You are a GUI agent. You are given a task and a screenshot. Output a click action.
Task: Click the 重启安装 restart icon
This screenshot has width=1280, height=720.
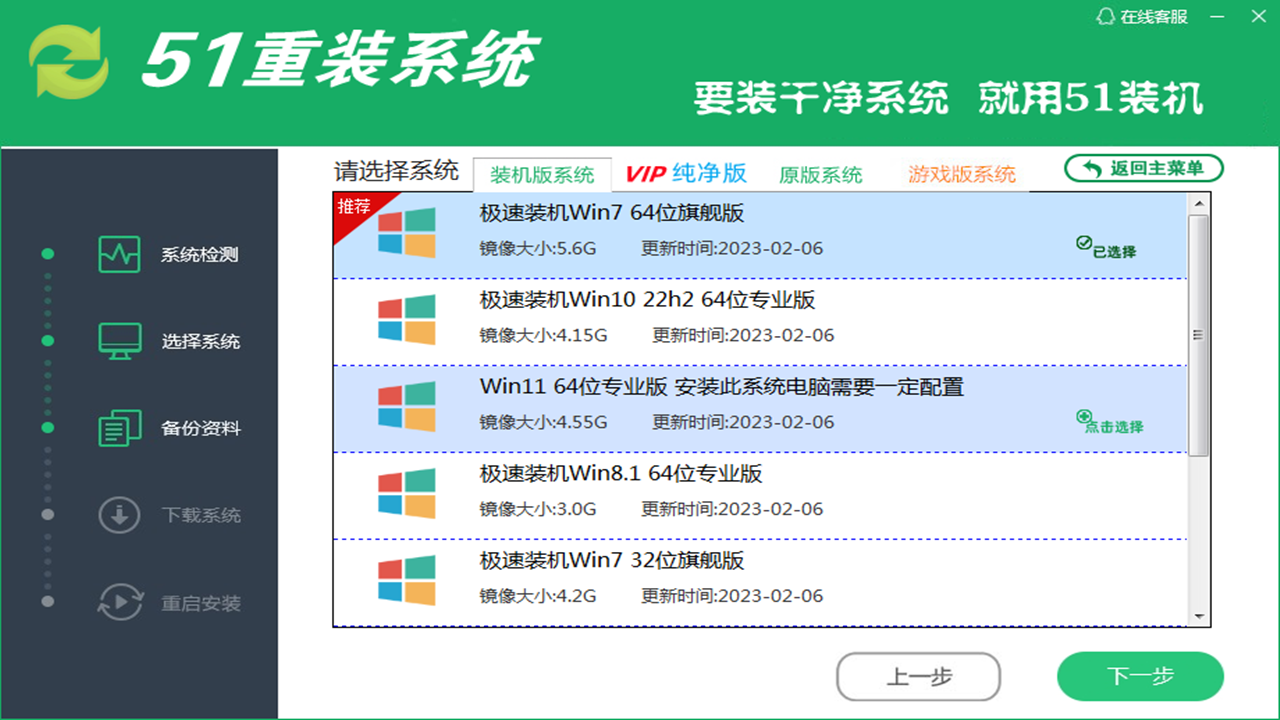[x=119, y=602]
